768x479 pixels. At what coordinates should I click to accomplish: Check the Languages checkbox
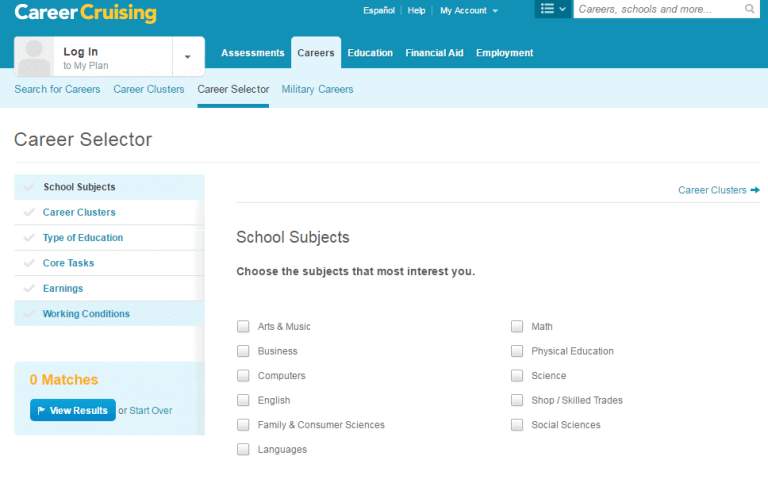click(243, 449)
